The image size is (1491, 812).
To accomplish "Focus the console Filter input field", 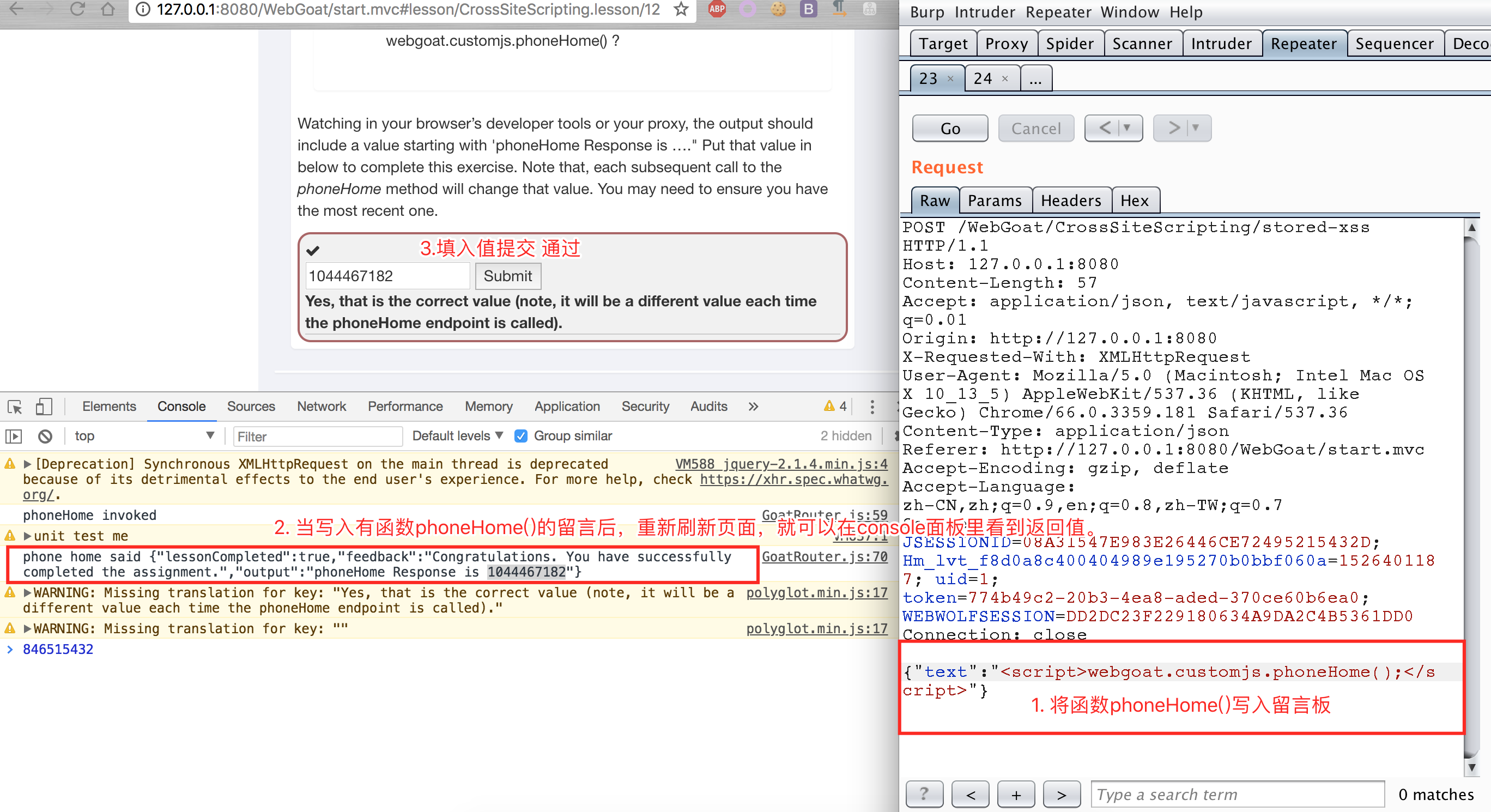I will click(x=318, y=437).
